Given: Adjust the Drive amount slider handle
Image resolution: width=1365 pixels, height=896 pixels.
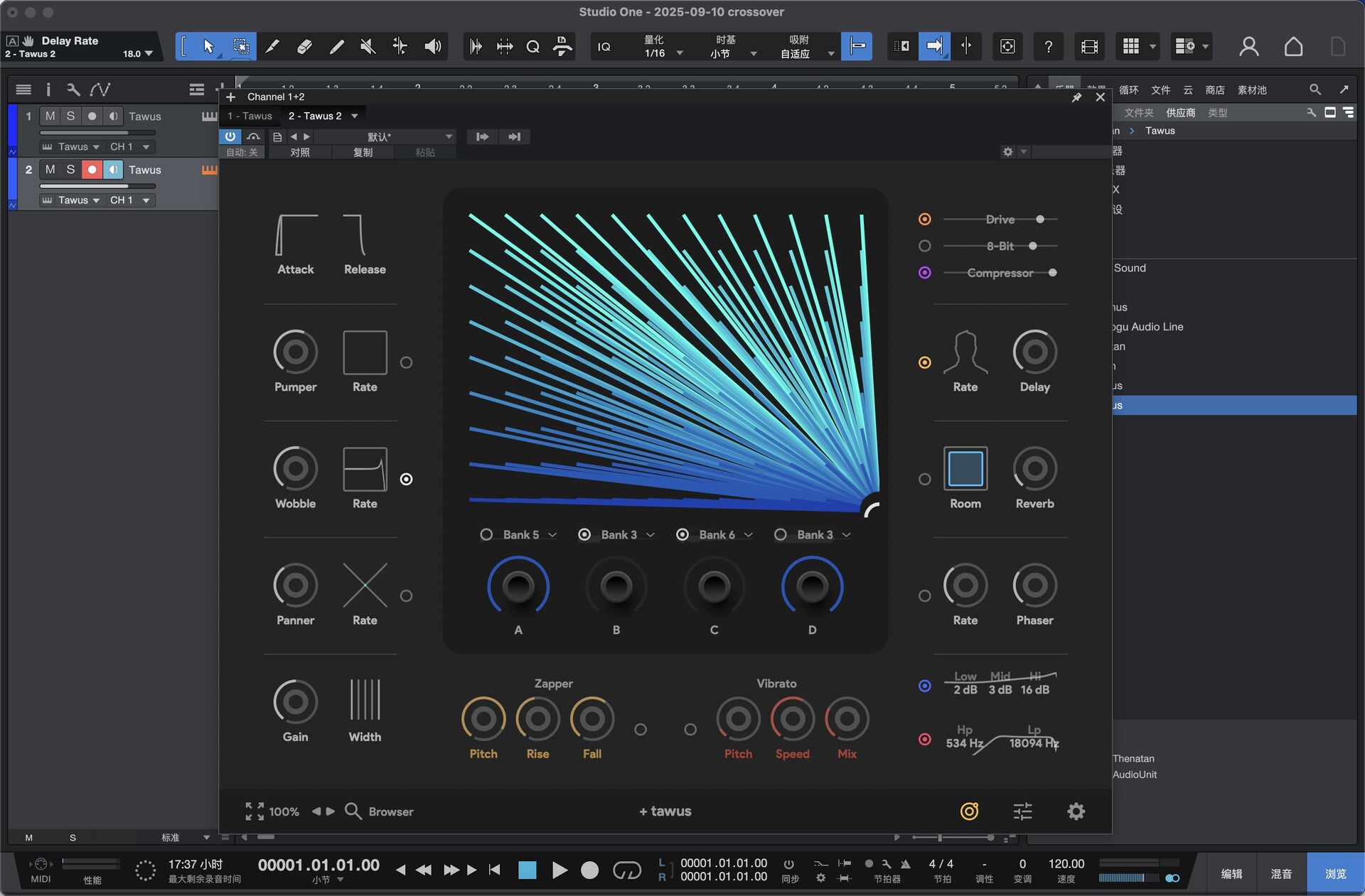Looking at the screenshot, I should click(x=1040, y=220).
